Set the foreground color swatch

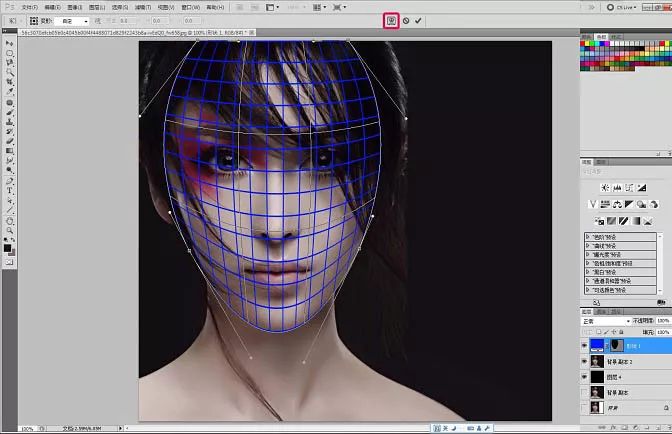(7, 248)
